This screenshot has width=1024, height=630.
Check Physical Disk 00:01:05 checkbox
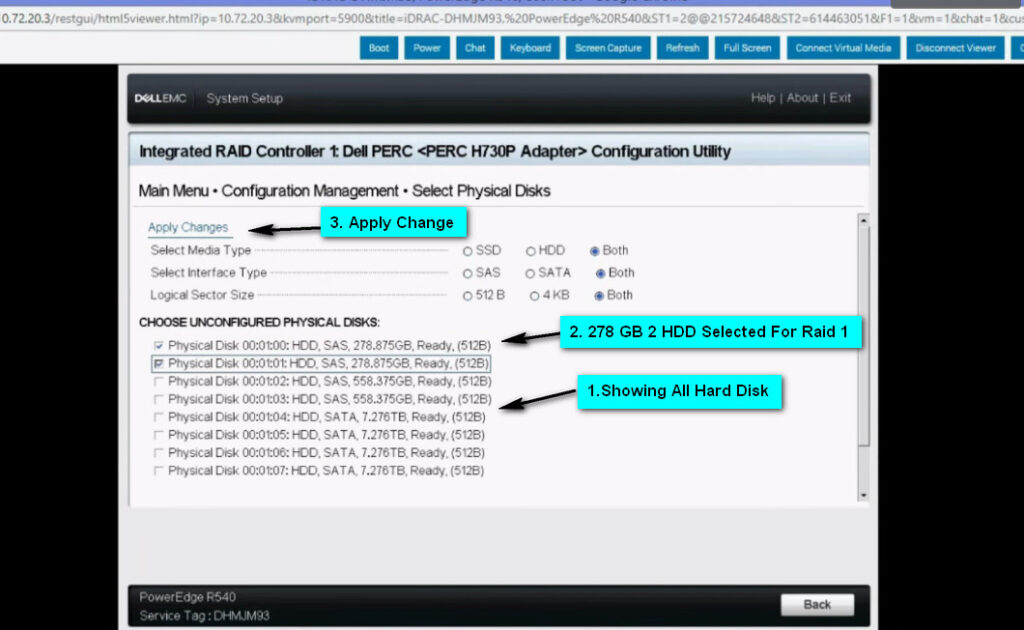(x=159, y=435)
